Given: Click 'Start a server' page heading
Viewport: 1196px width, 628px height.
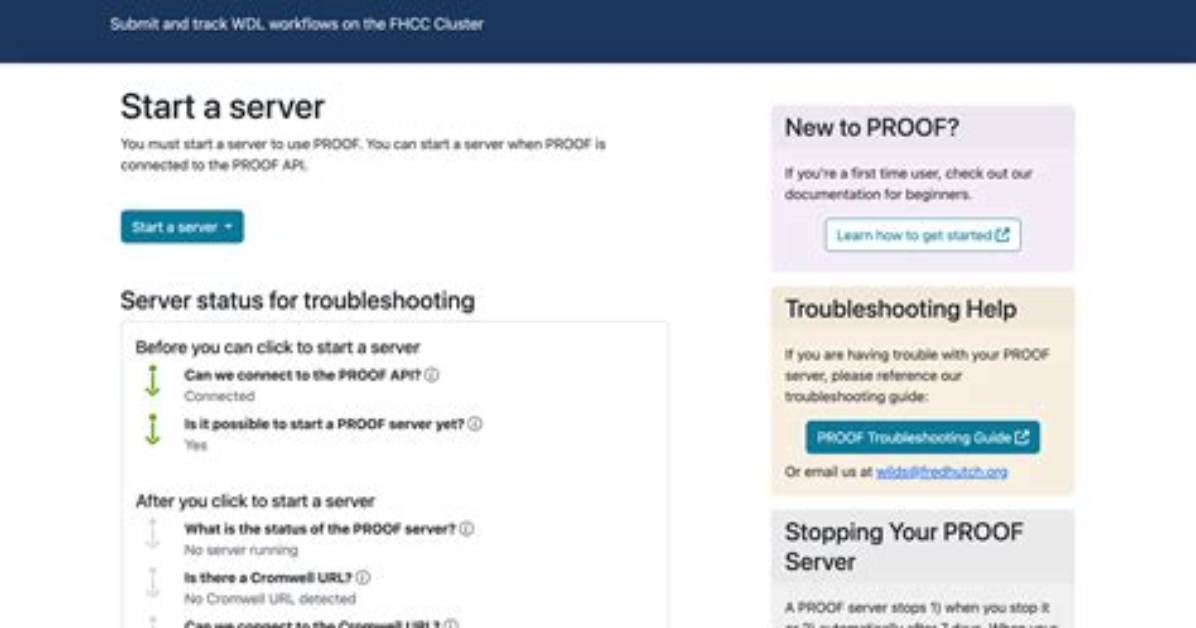Looking at the screenshot, I should pyautogui.click(x=222, y=107).
